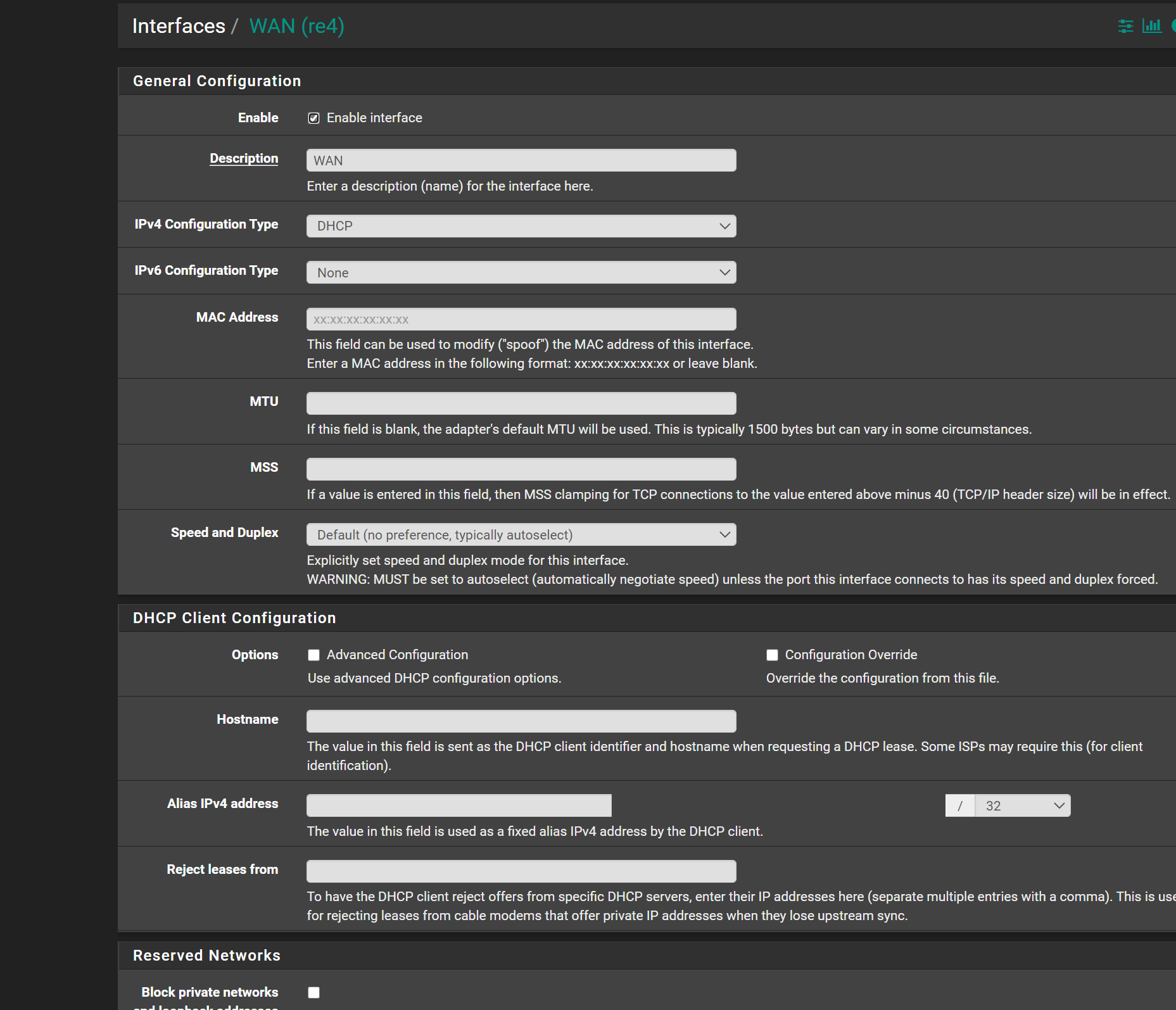Click the underlined Description label link
The width and height of the screenshot is (1176, 1010).
(244, 158)
